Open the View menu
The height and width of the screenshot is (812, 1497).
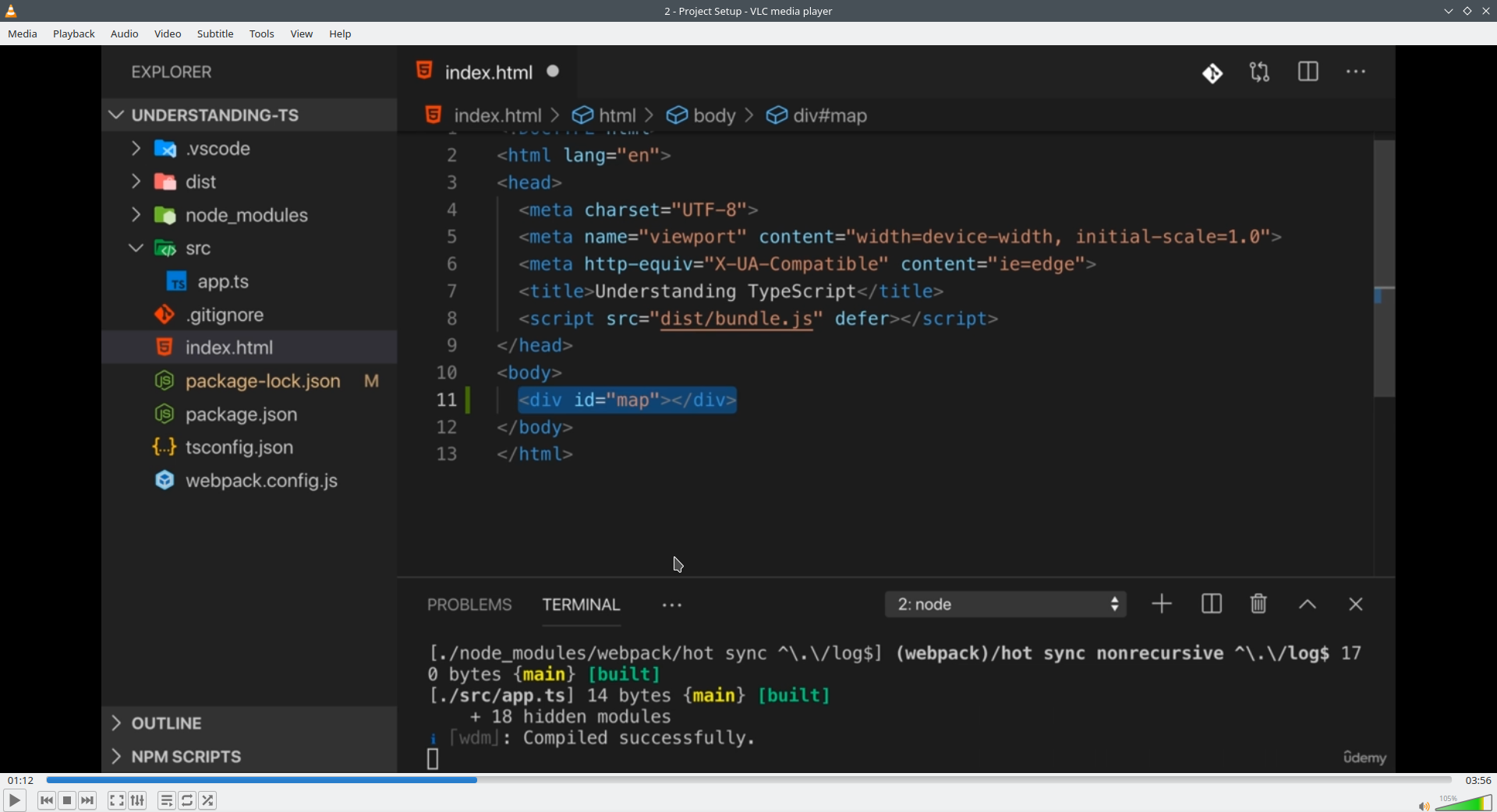[302, 34]
